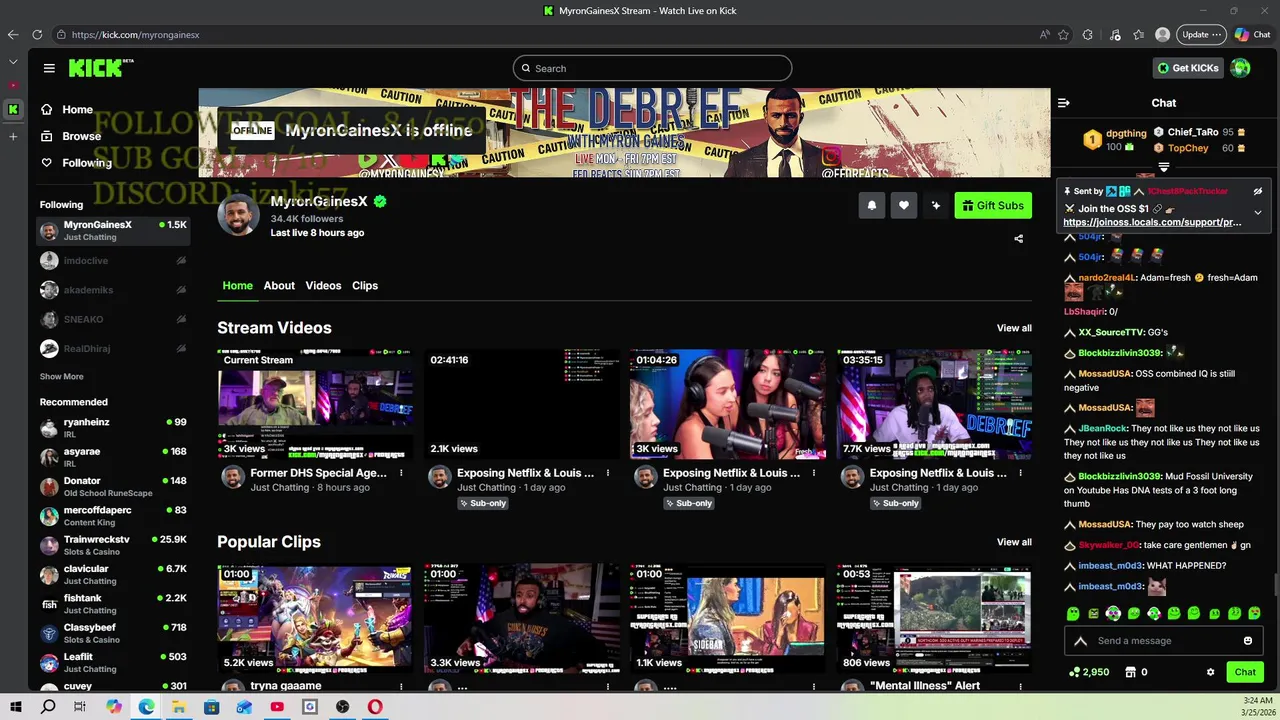Open the three-dot menu on the 7.7K views video

[1020, 473]
